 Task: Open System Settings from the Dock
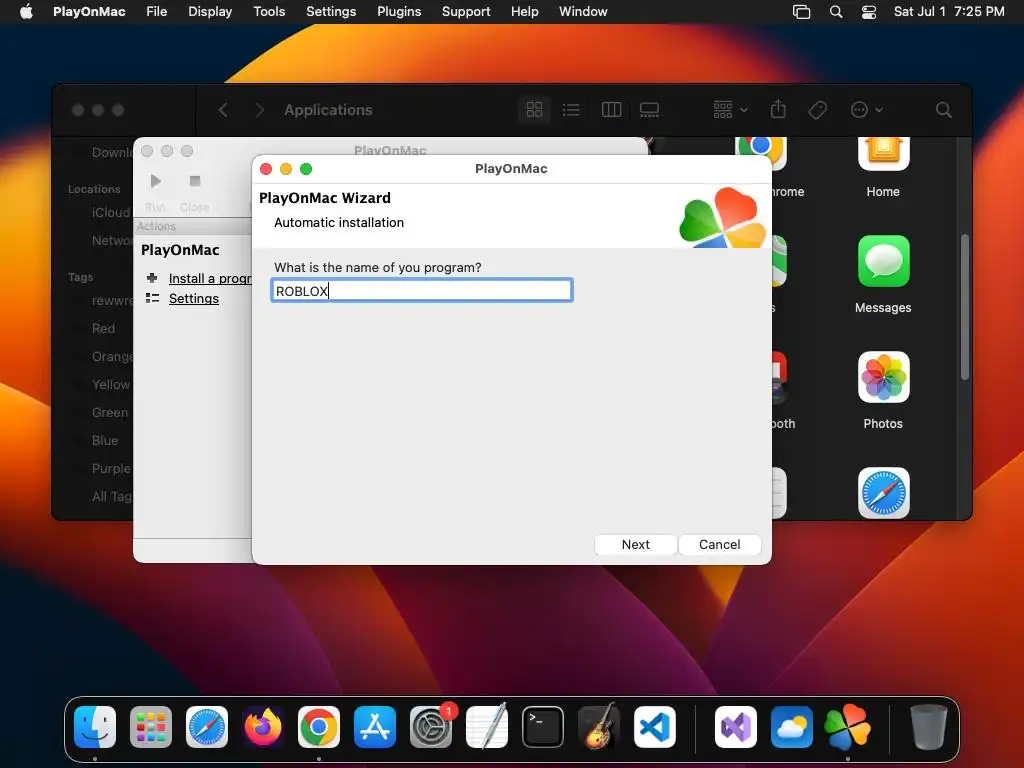[x=431, y=727]
